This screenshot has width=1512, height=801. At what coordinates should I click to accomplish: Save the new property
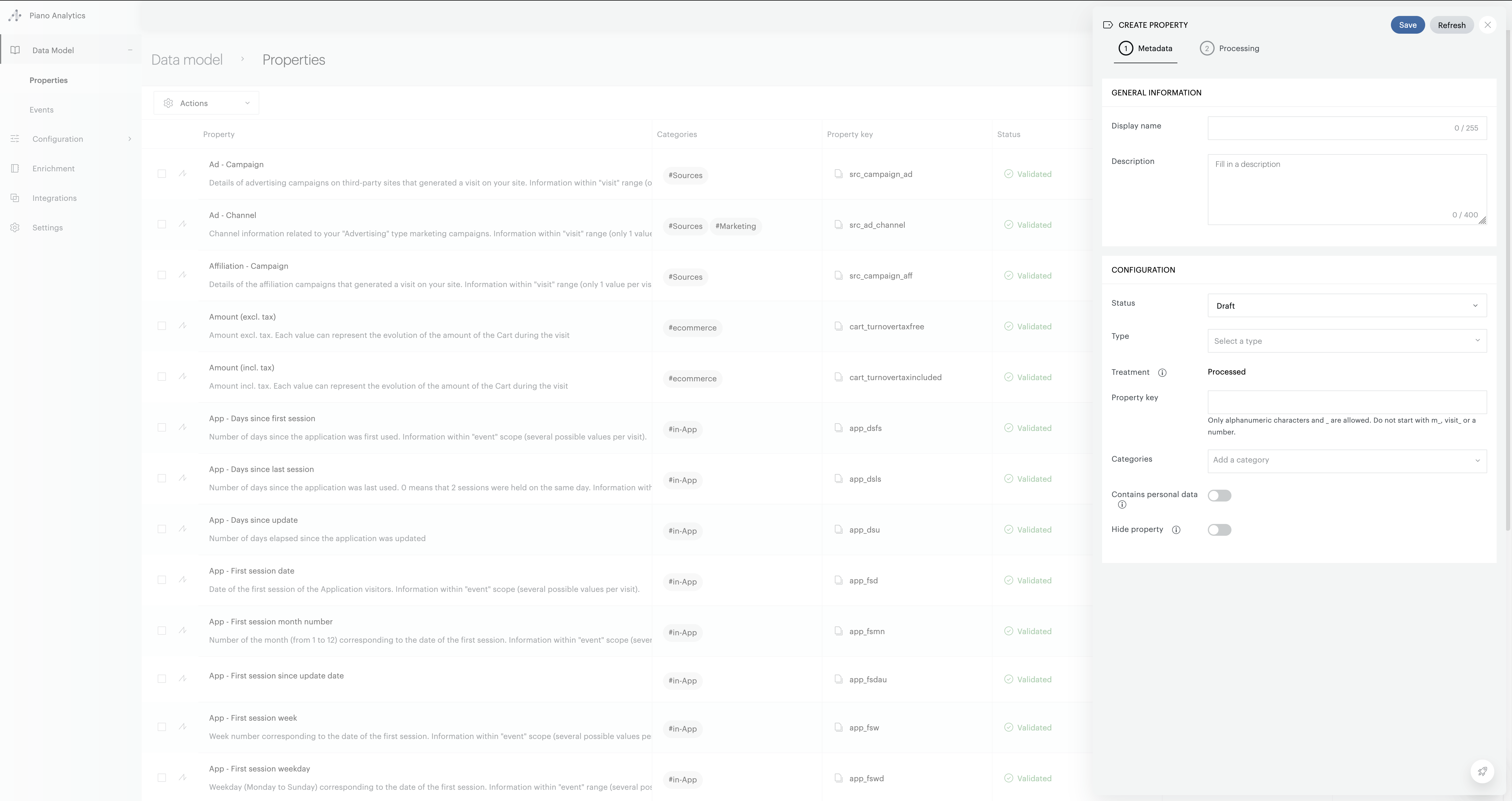click(x=1407, y=25)
